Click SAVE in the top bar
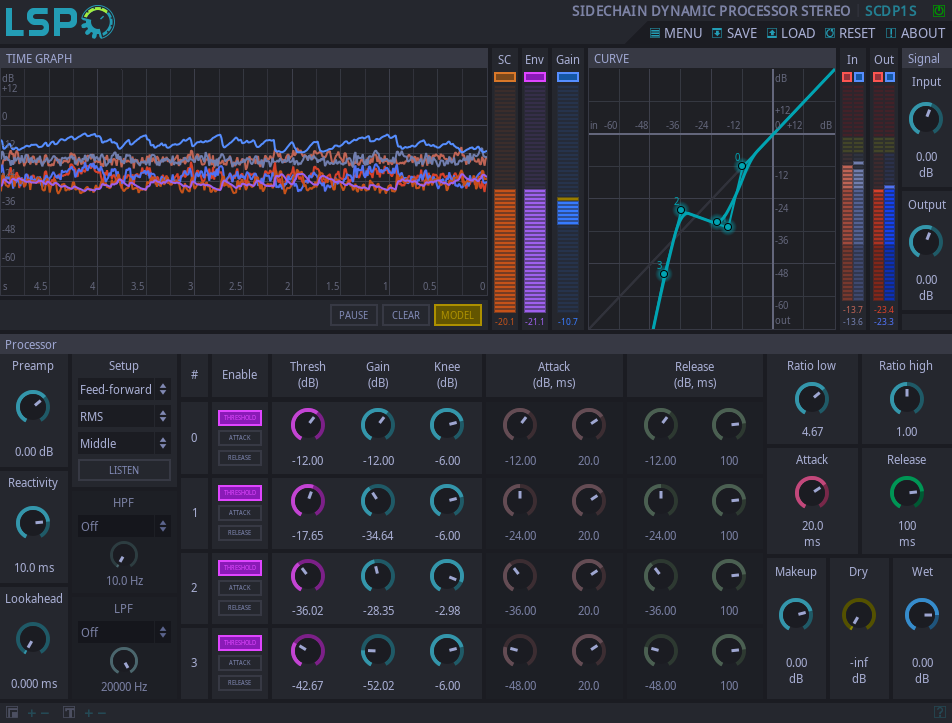The height and width of the screenshot is (723, 952). [x=735, y=33]
